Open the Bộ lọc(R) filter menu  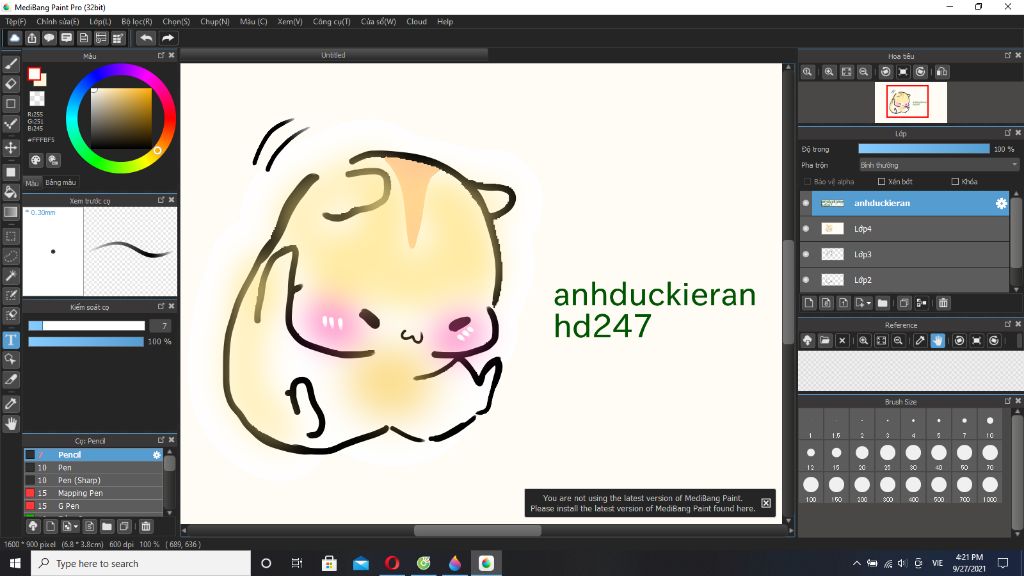pyautogui.click(x=136, y=22)
